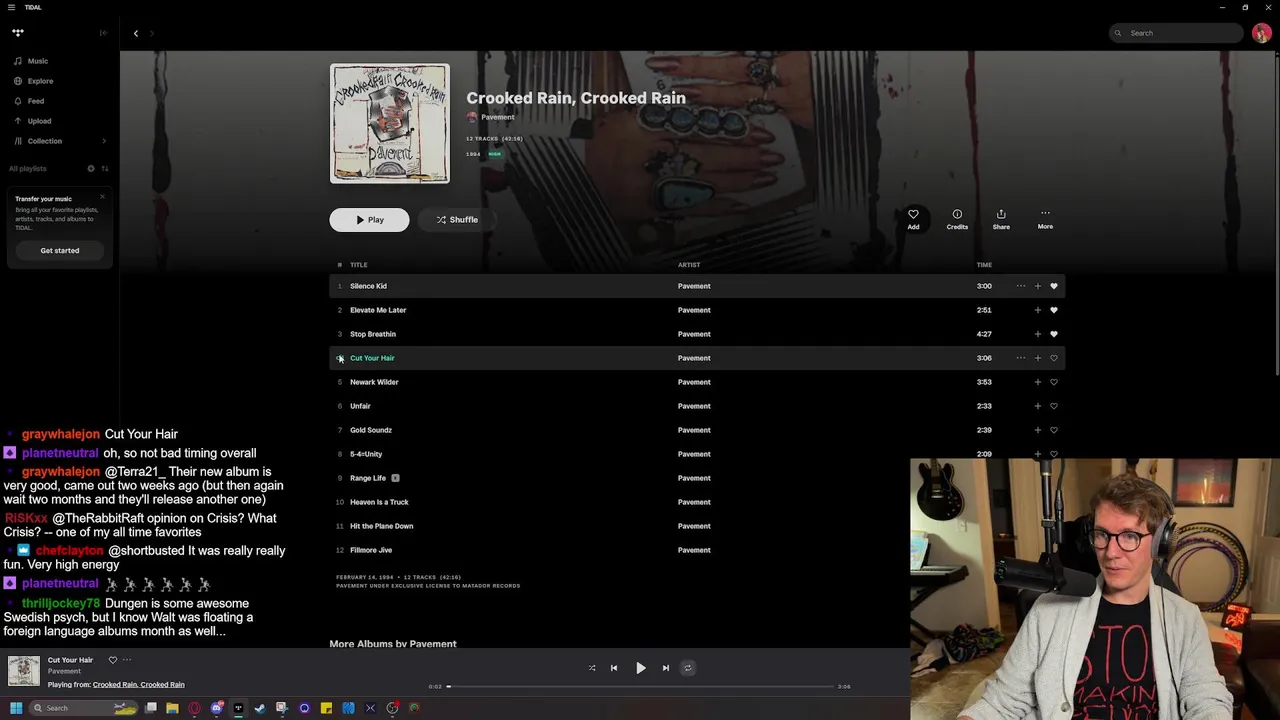Share the album
This screenshot has height=720, width=1280.
click(x=1001, y=219)
